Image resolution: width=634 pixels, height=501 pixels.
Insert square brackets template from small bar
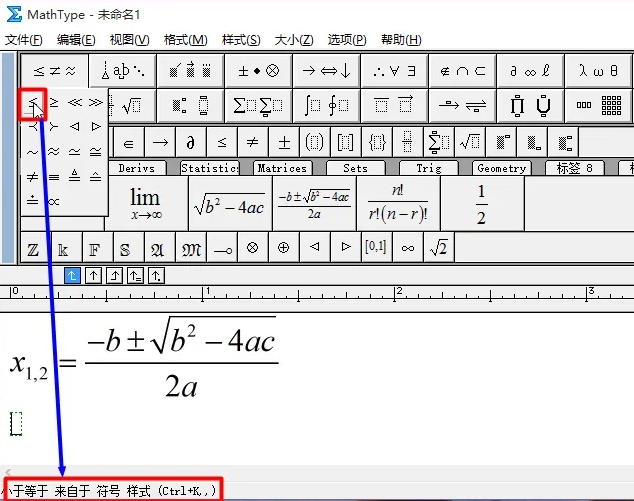[x=346, y=142]
